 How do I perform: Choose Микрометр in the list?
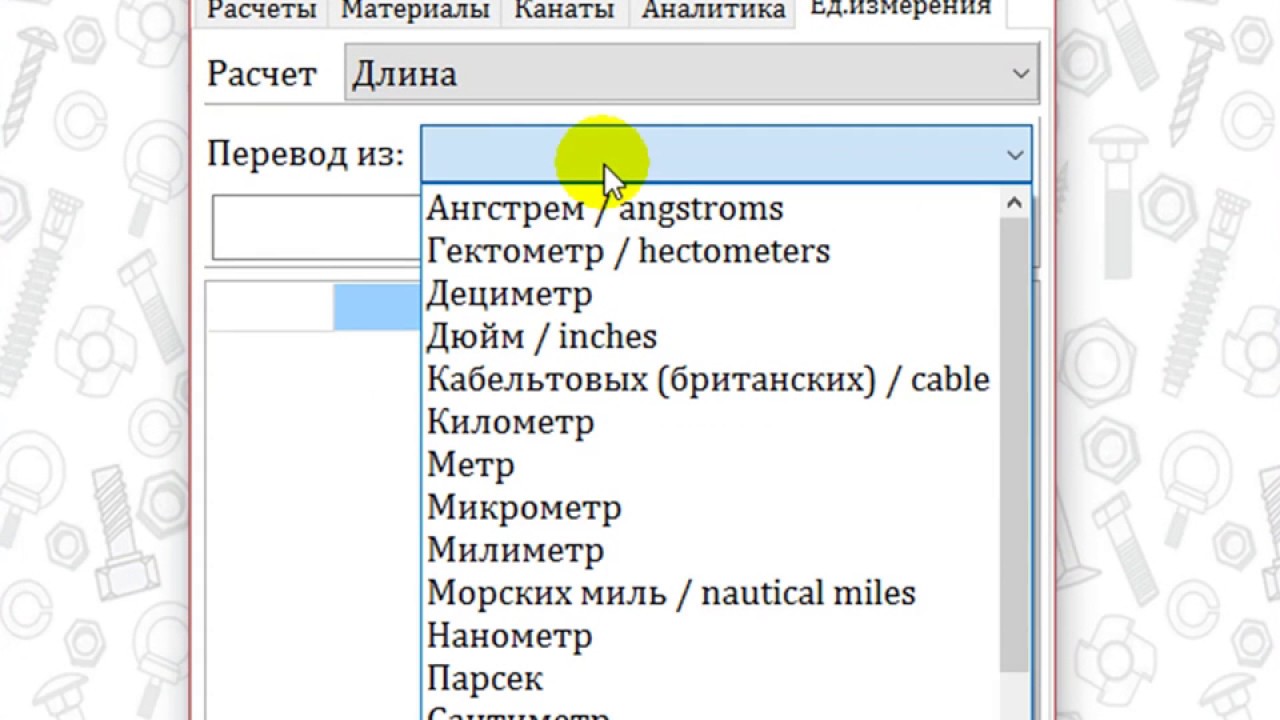[x=524, y=508]
